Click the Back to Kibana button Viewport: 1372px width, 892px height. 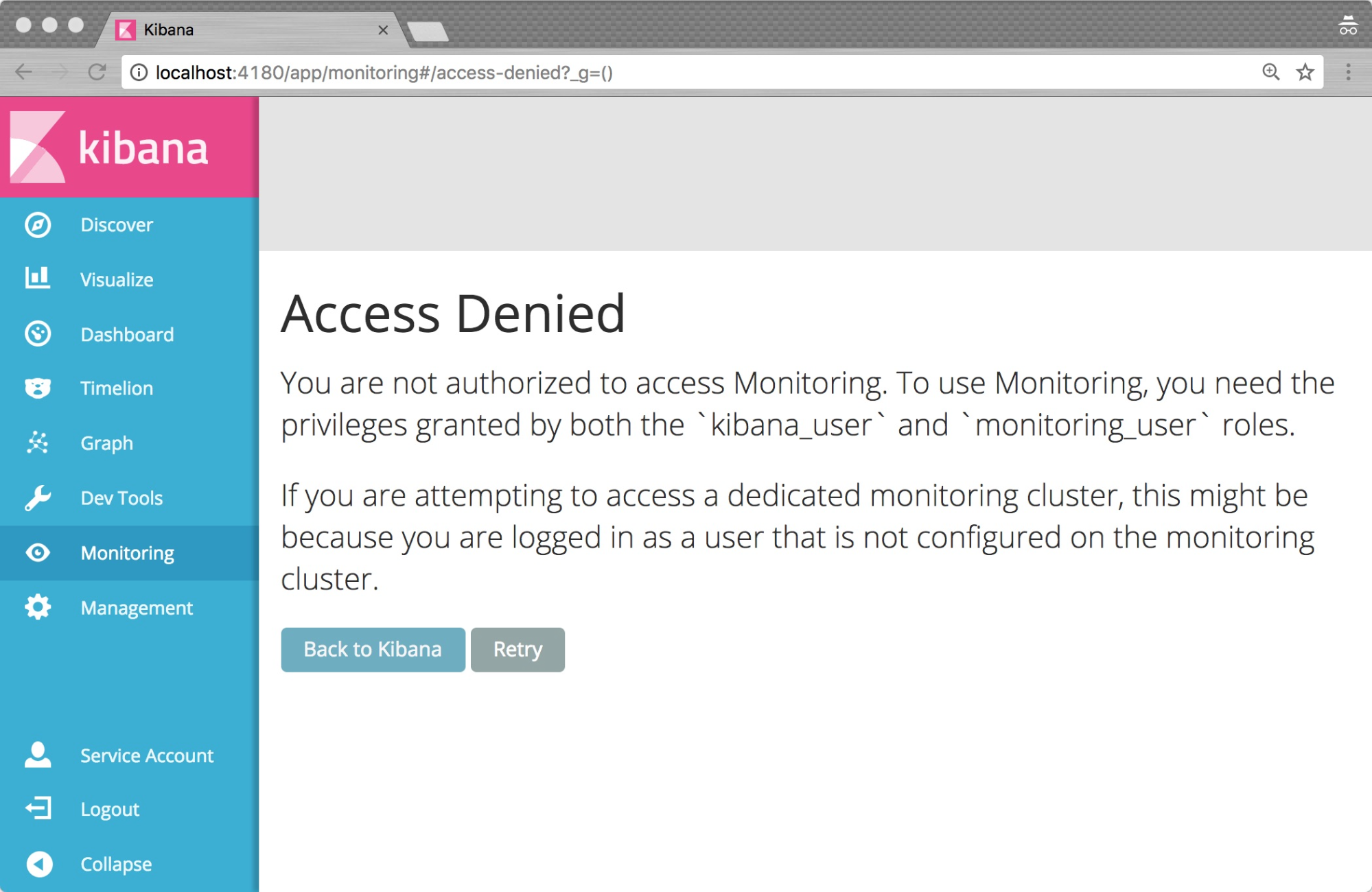(x=373, y=649)
